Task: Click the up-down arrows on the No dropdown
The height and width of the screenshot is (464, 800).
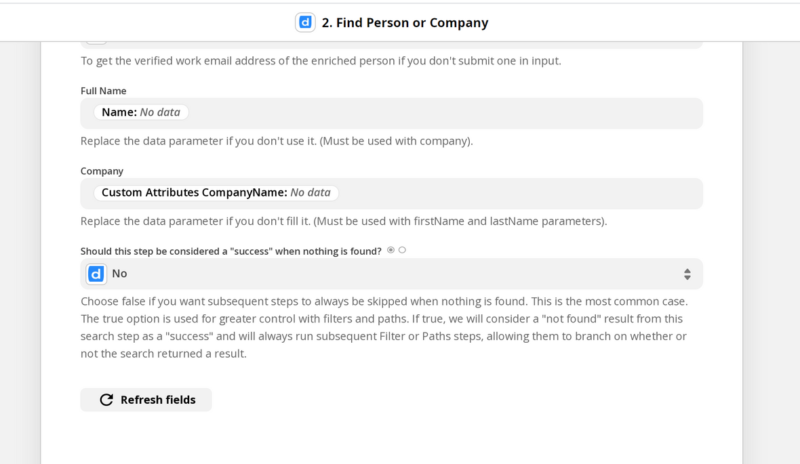Action: point(687,274)
